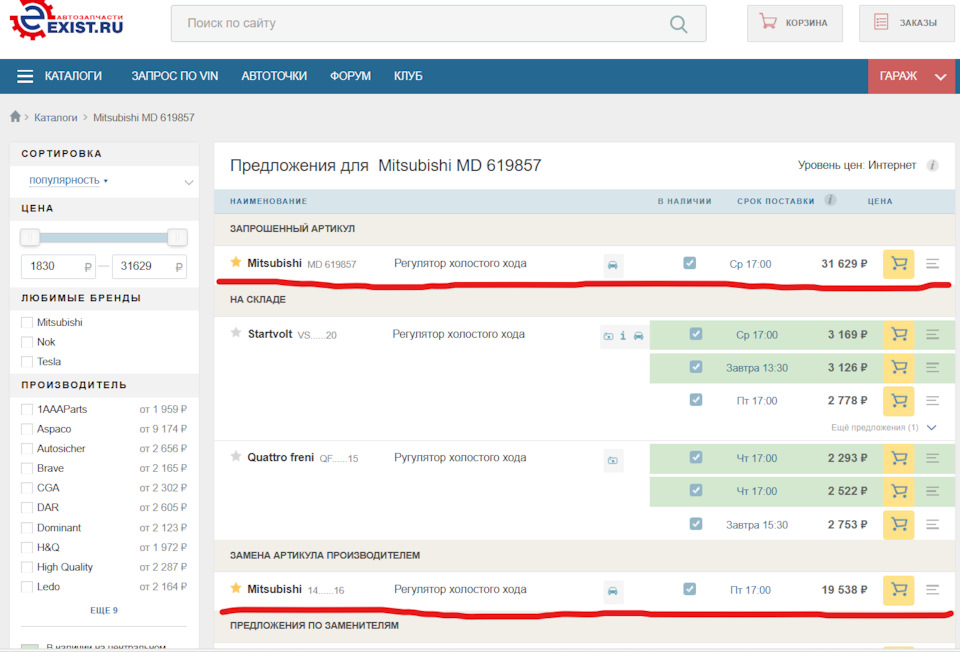Open options menu for 31 629 ₽ offer

pyautogui.click(x=932, y=264)
